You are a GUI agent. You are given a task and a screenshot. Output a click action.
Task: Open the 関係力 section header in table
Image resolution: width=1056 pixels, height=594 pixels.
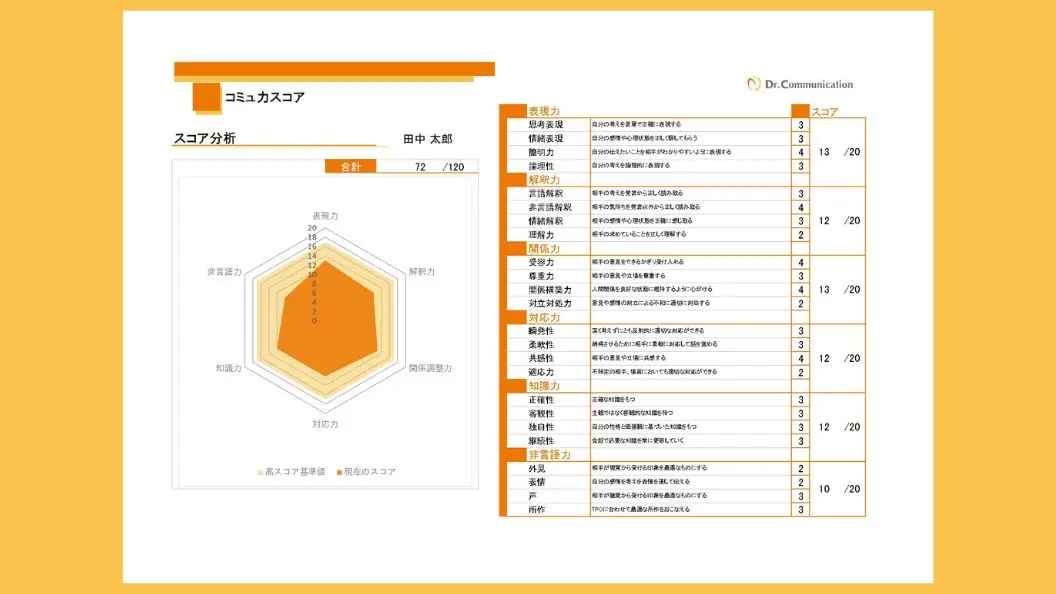543,248
